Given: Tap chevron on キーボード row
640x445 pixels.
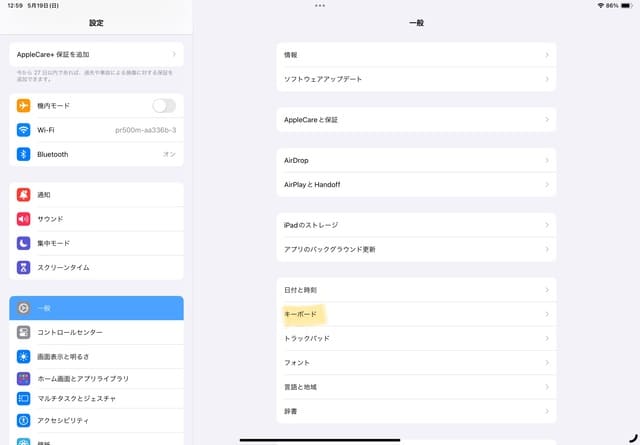Looking at the screenshot, I should (547, 314).
